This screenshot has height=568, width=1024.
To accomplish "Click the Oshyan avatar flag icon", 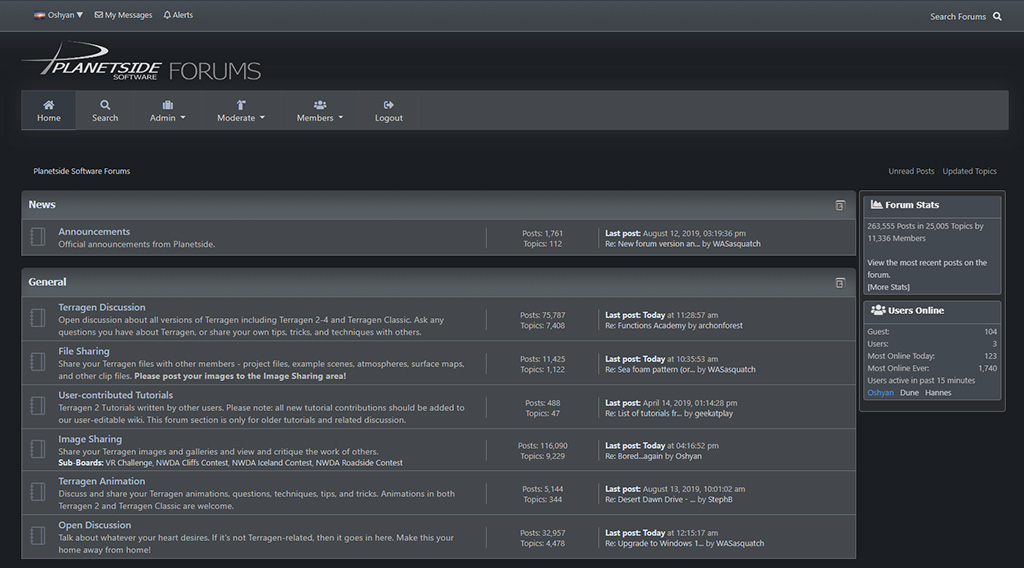I will [39, 14].
